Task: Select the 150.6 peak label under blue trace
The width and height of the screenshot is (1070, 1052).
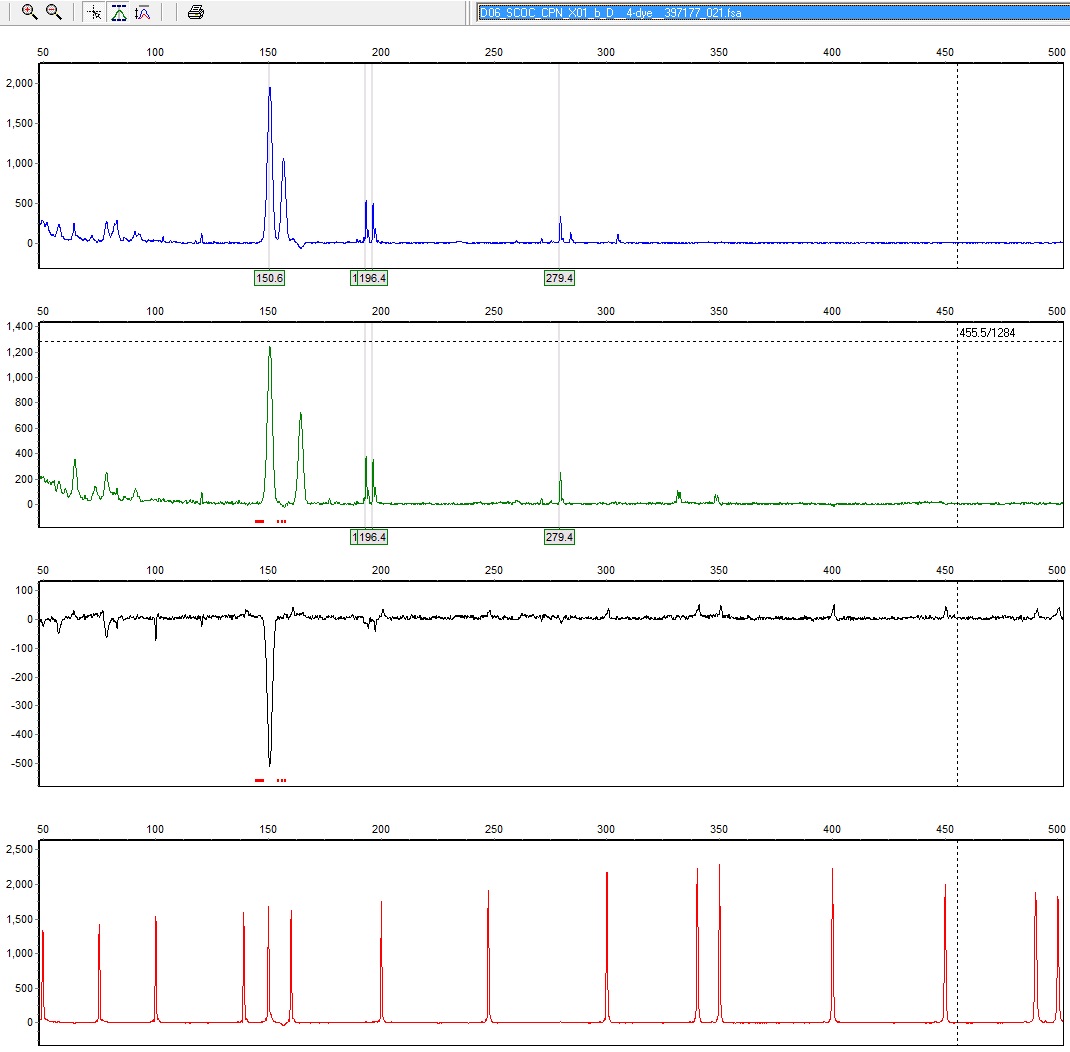Action: click(x=269, y=278)
